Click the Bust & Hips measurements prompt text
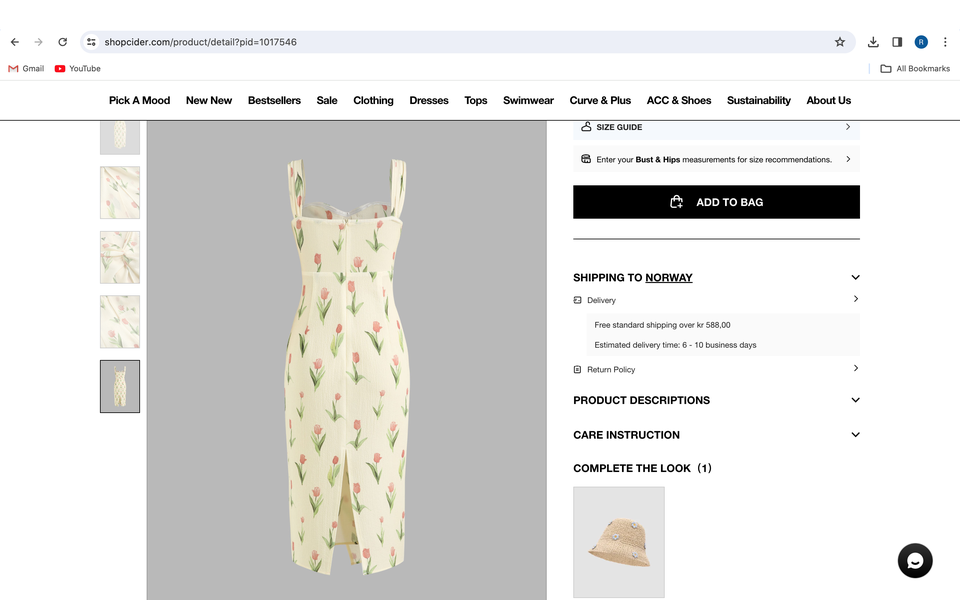960x600 pixels. [714, 159]
